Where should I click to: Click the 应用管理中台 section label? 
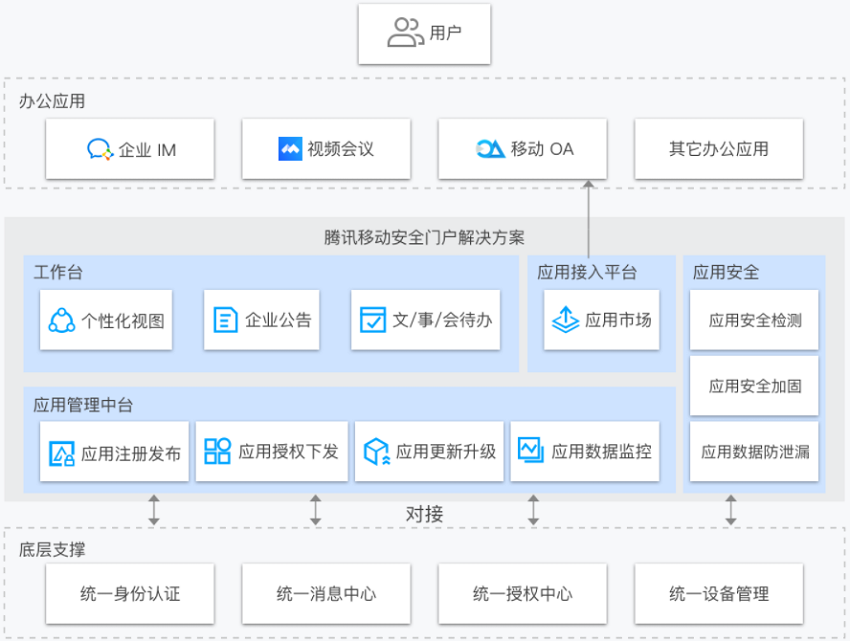coord(83,405)
